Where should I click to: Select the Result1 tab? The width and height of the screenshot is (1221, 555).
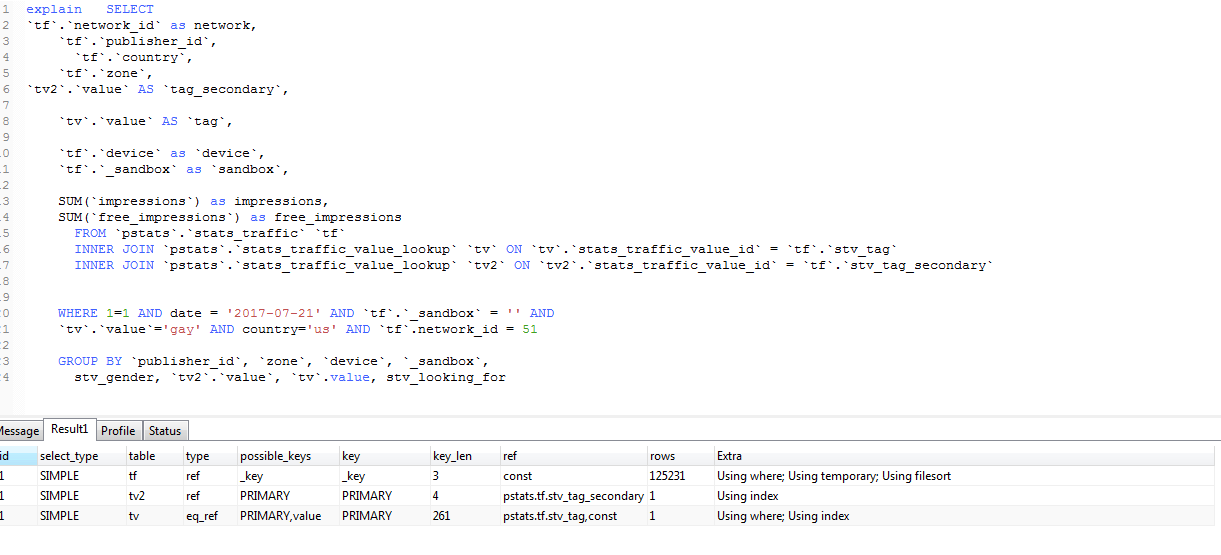[70, 430]
